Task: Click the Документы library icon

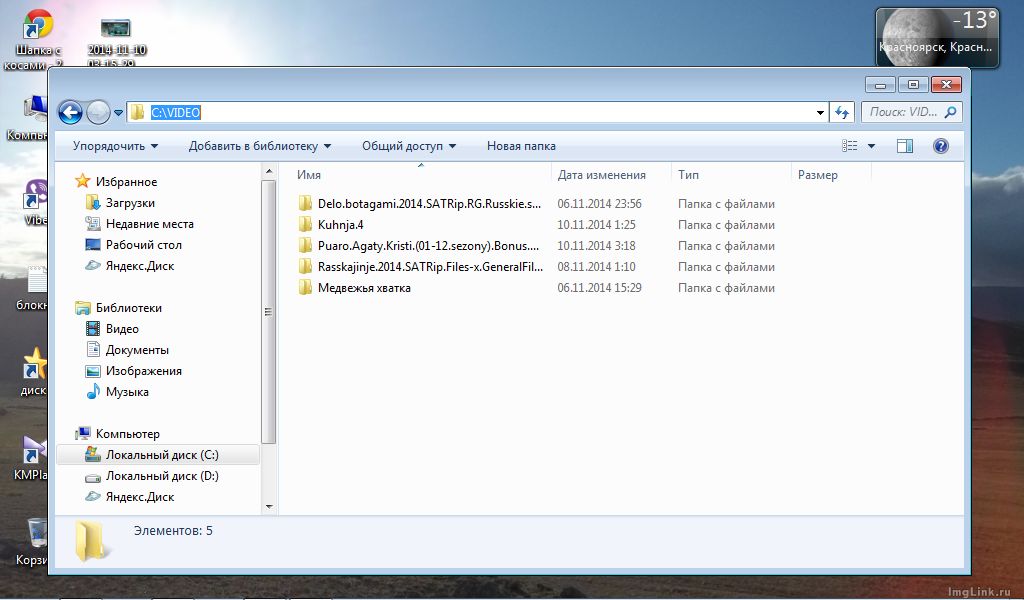Action: (93, 349)
